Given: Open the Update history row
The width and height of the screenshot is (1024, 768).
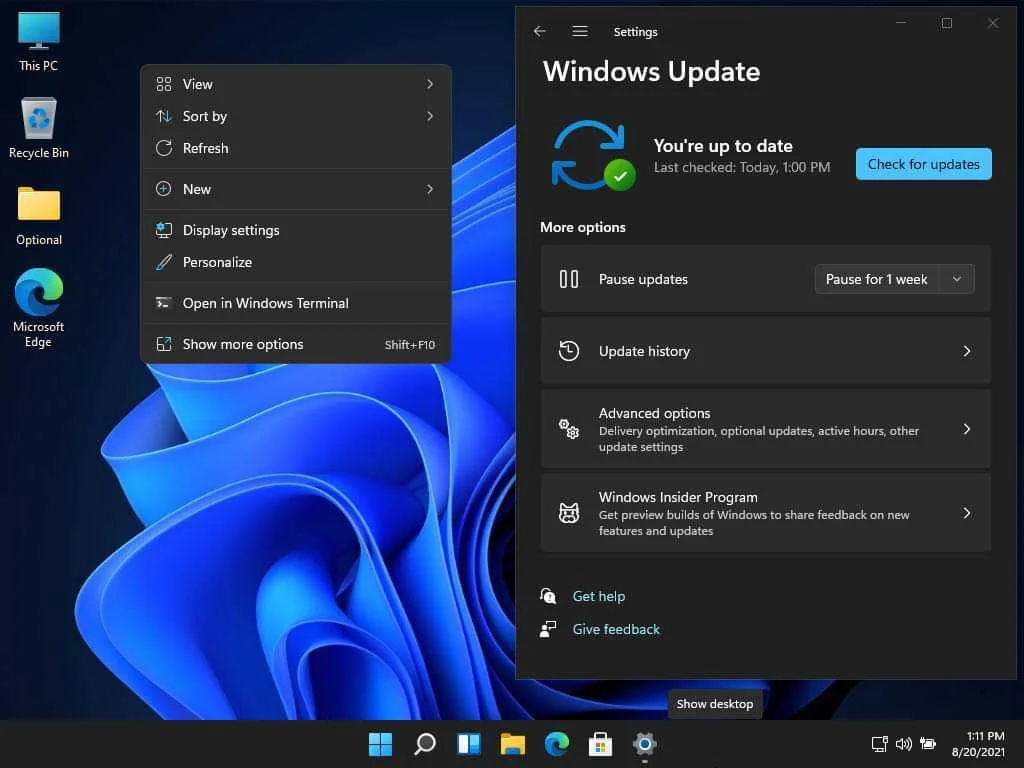Looking at the screenshot, I should 765,351.
